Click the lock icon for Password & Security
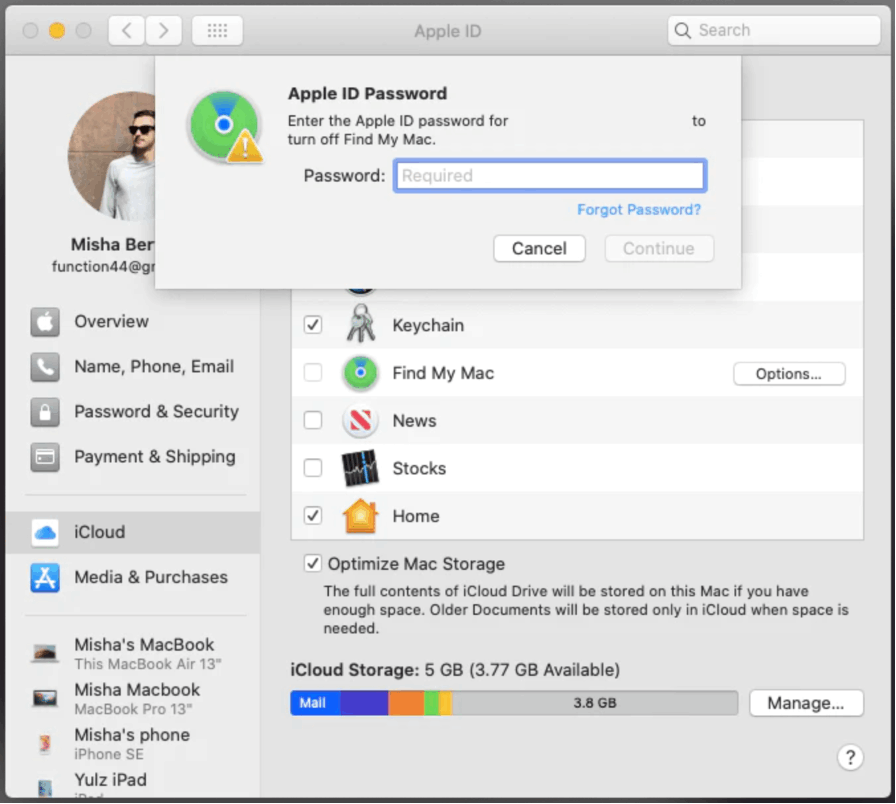This screenshot has height=804, width=896. (x=45, y=412)
